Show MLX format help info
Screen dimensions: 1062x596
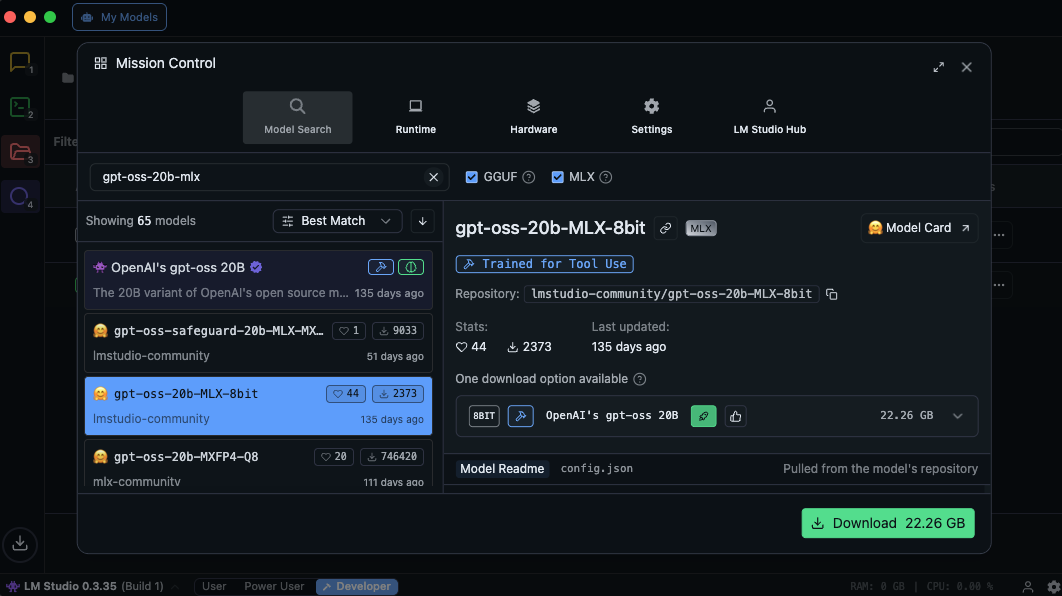(606, 177)
